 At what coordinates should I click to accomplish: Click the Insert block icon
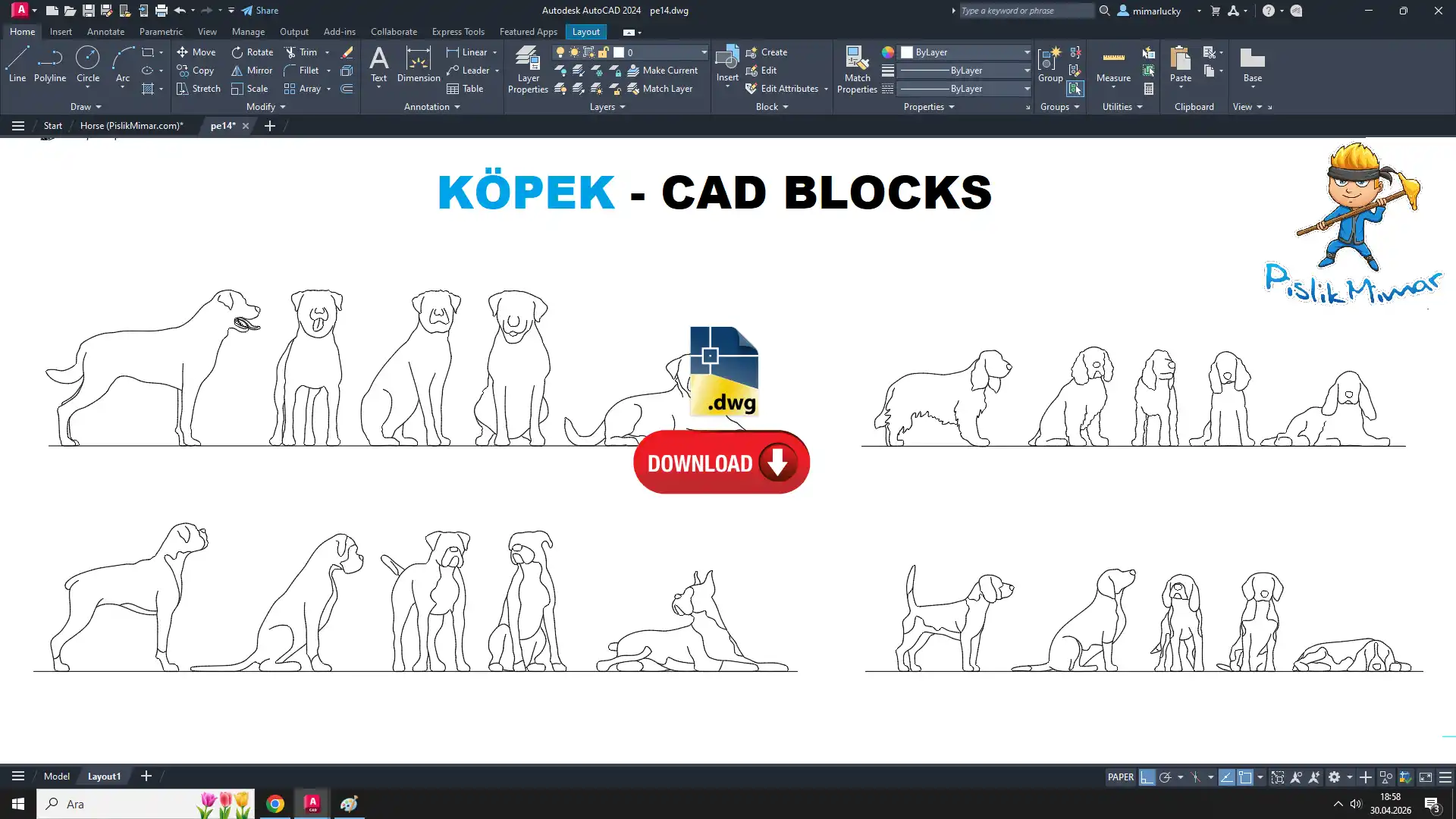pyautogui.click(x=727, y=58)
